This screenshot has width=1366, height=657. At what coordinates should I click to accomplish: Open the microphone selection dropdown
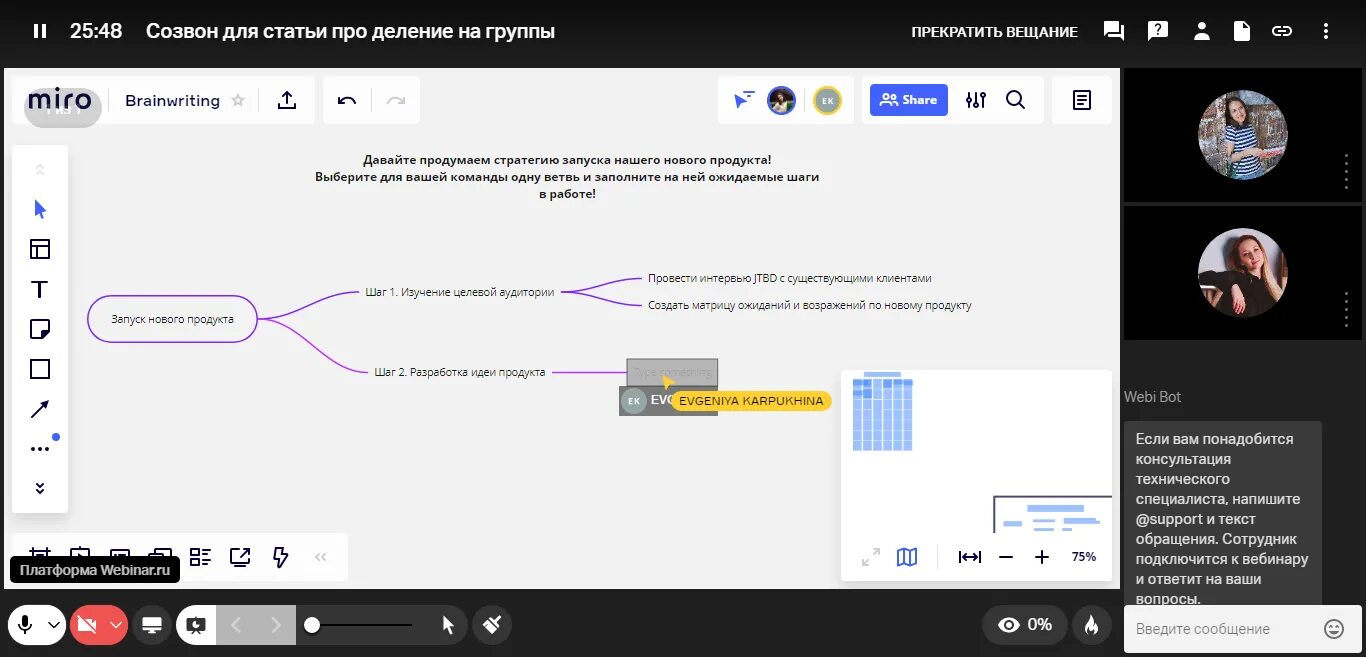point(55,624)
